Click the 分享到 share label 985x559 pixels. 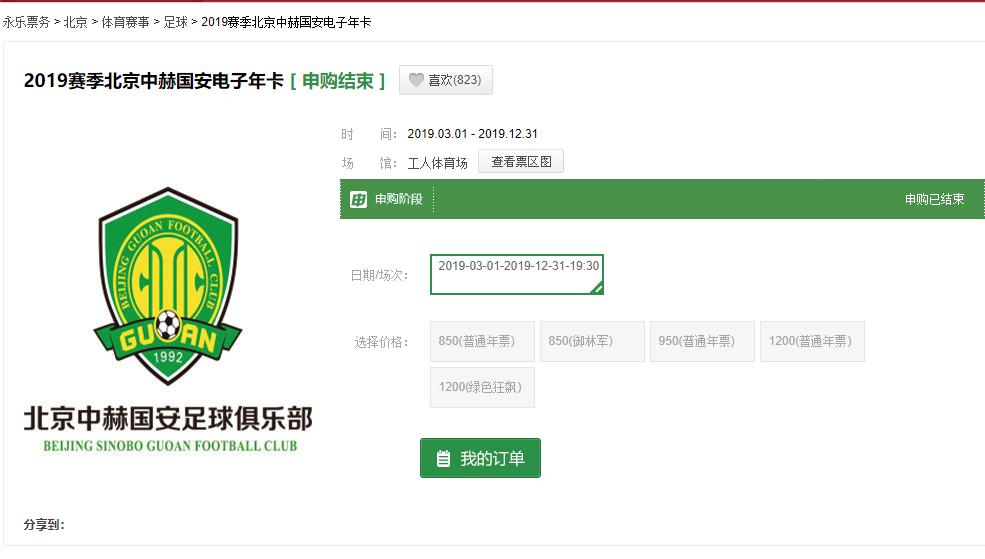coord(44,524)
